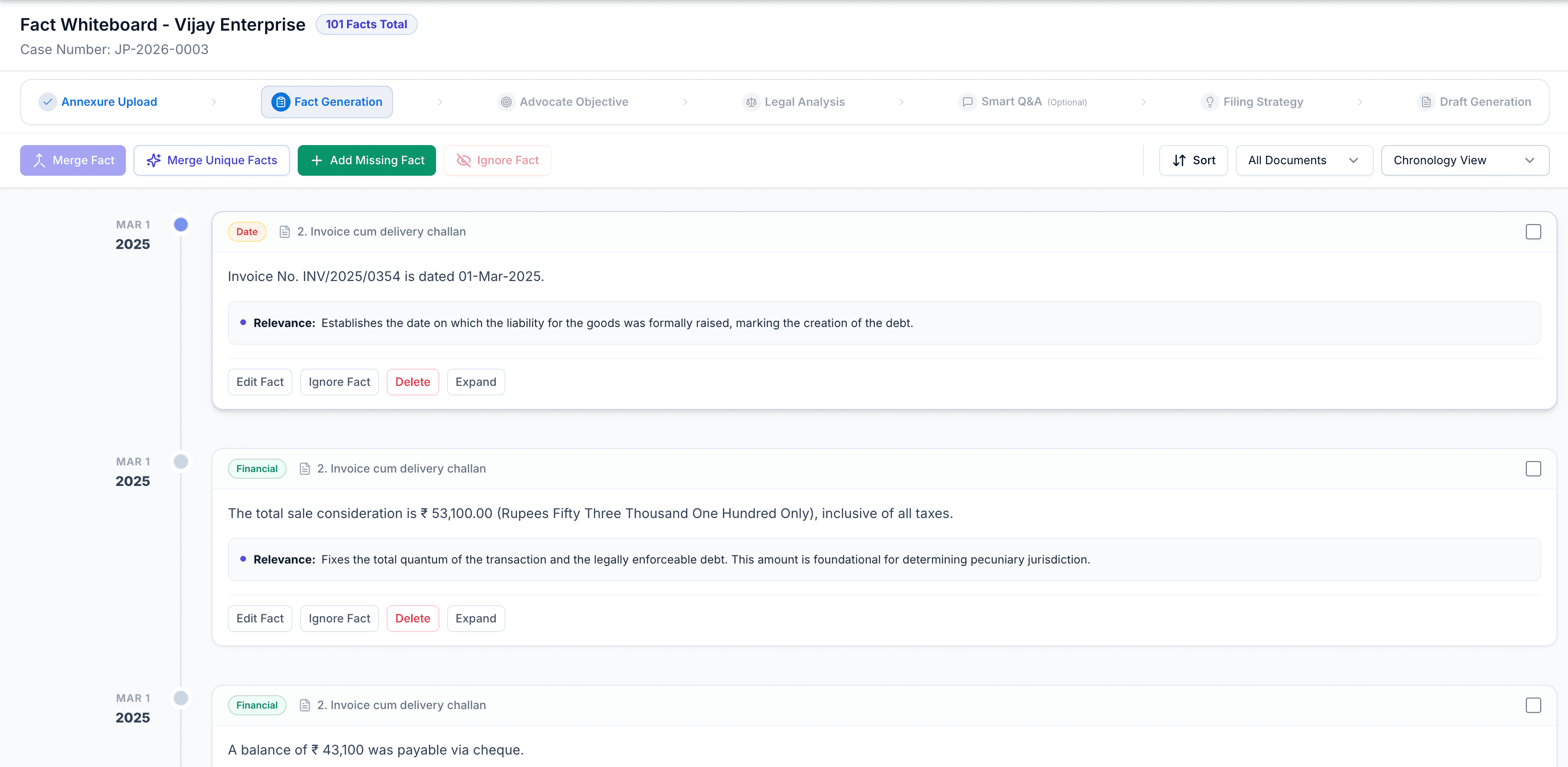Delete the Invoice No. INV/2025/0354 fact

(413, 382)
